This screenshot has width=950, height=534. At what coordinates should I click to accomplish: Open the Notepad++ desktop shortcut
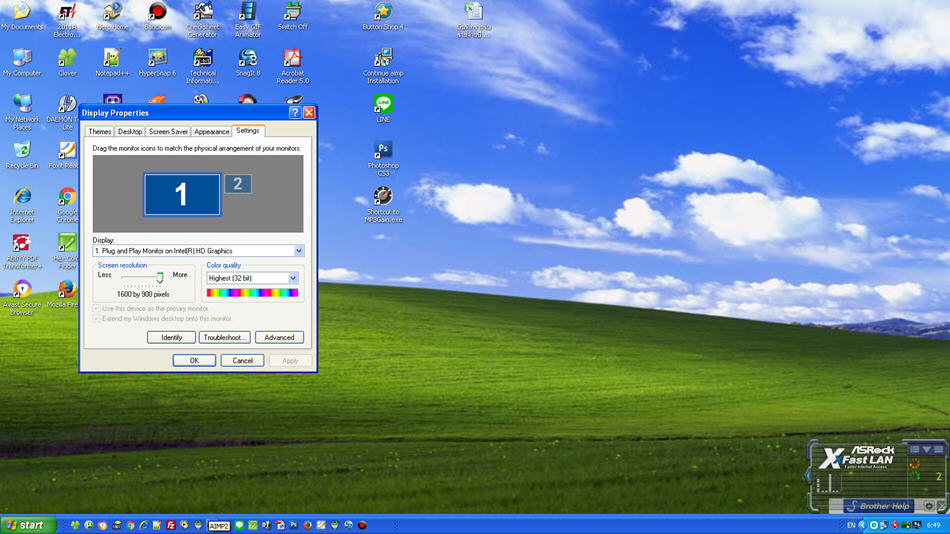(112, 62)
